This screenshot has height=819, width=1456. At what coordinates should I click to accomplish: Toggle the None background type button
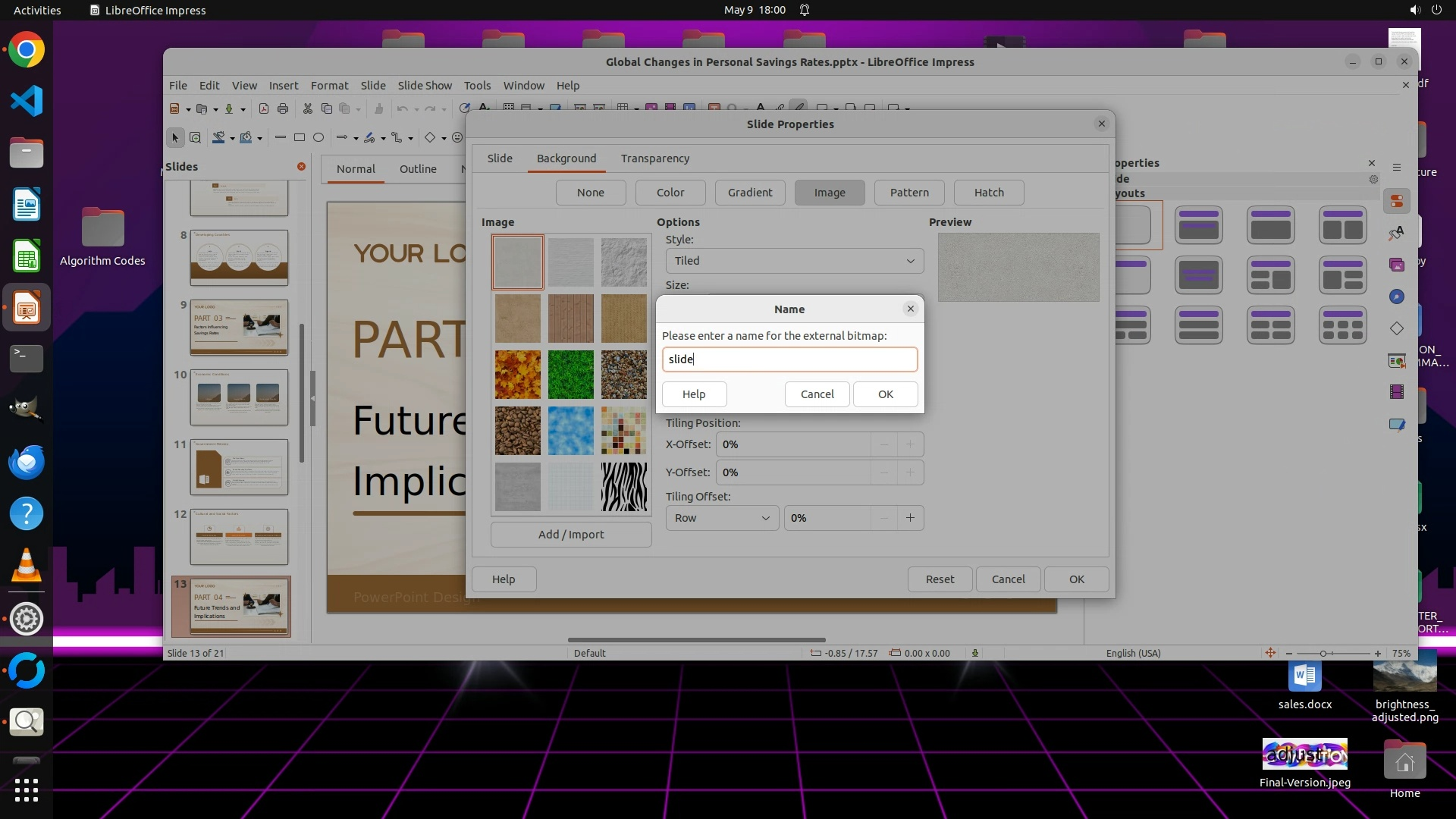(x=591, y=193)
